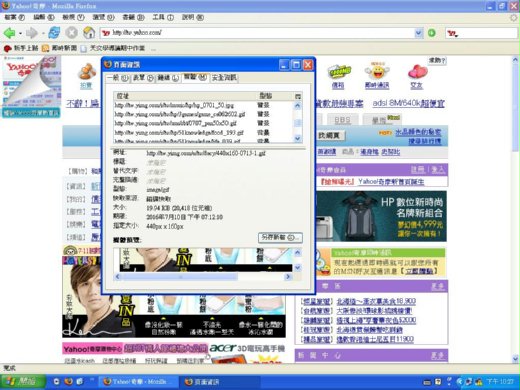Click the preview pane's left scroll arrow
The height and width of the screenshot is (390, 520).
tap(118, 277)
